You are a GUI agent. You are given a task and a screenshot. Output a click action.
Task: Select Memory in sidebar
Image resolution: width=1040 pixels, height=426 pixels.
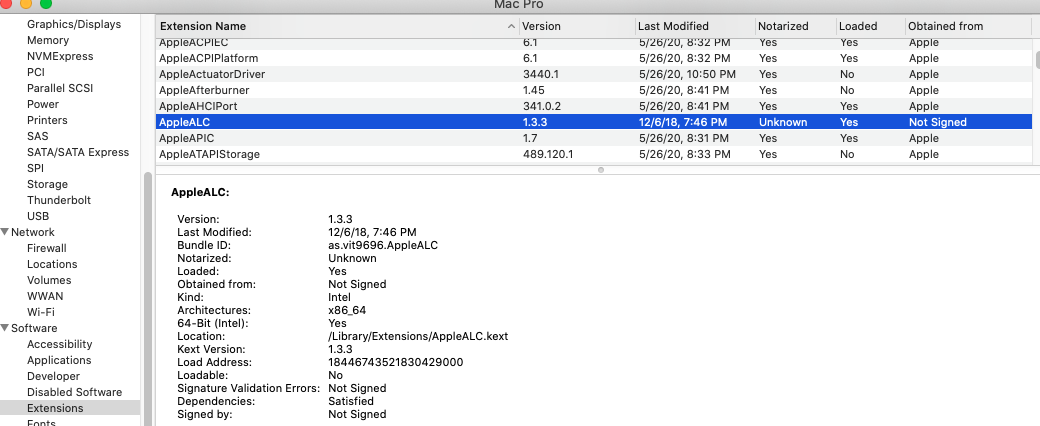coord(48,40)
